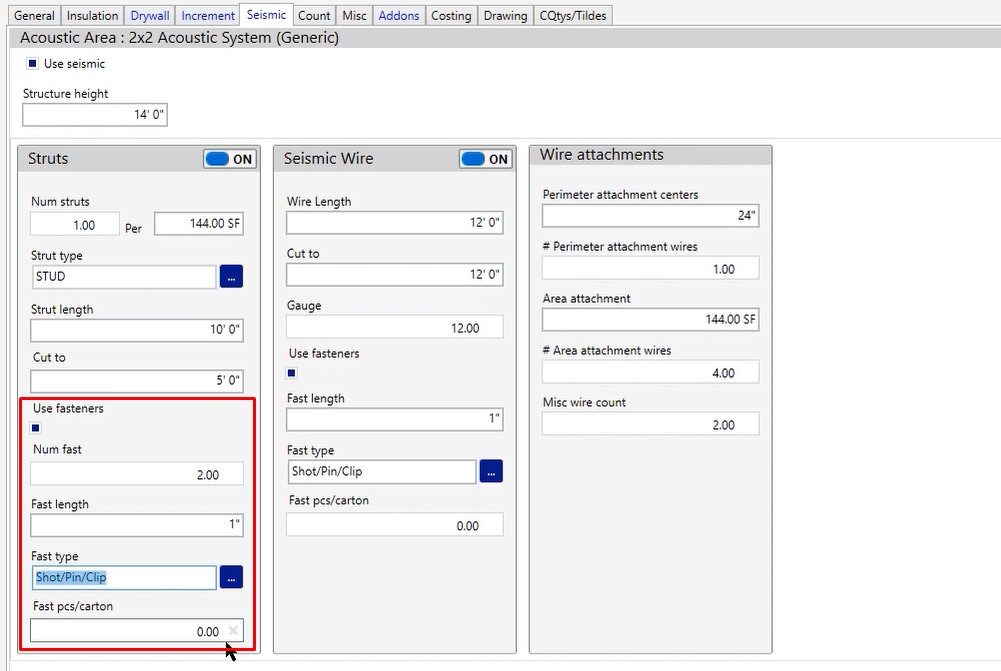Focus the Seismic Wire Gauge field
1001x671 pixels.
tap(394, 328)
